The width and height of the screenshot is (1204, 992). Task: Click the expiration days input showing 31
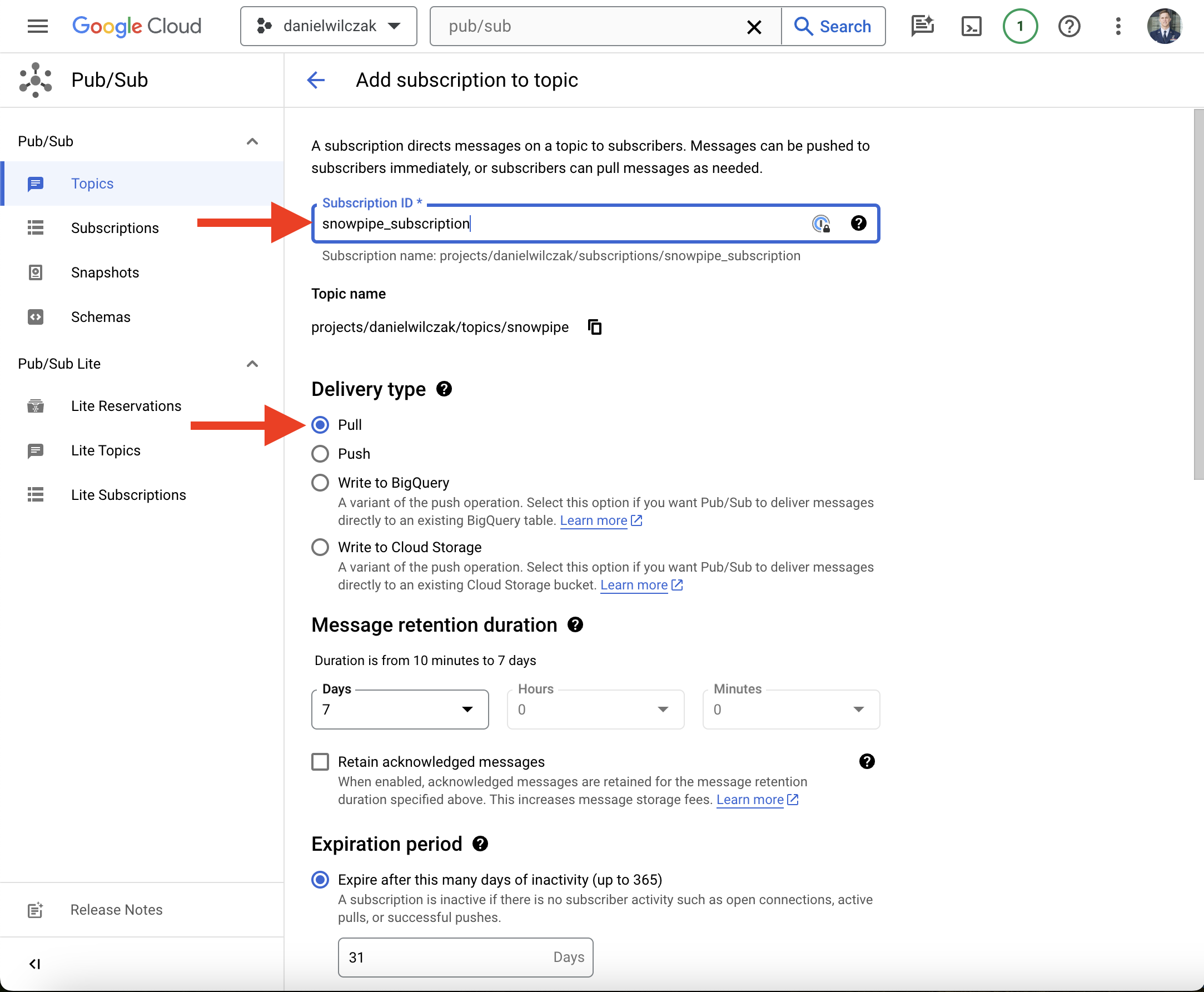tap(465, 957)
